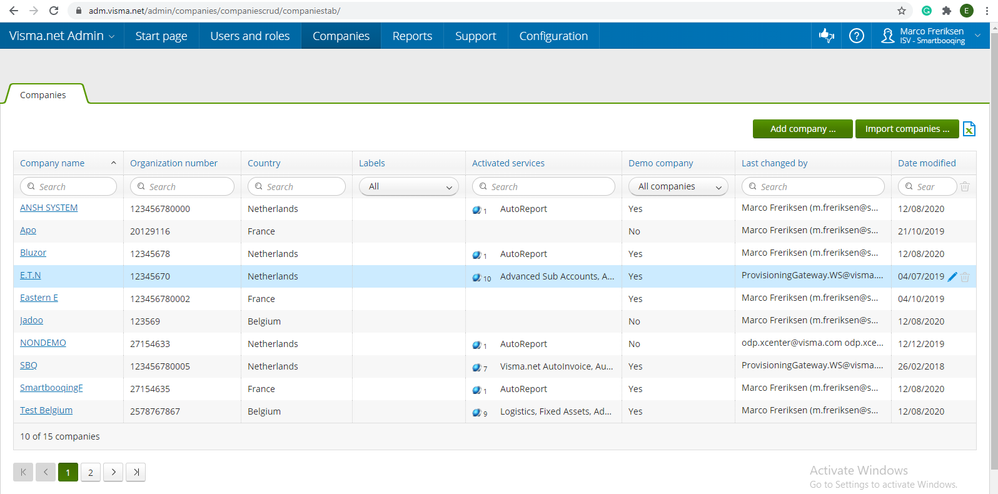Screen dimensions: 998x494
Task: Expand user account dropdown chevron
Action: (x=978, y=36)
